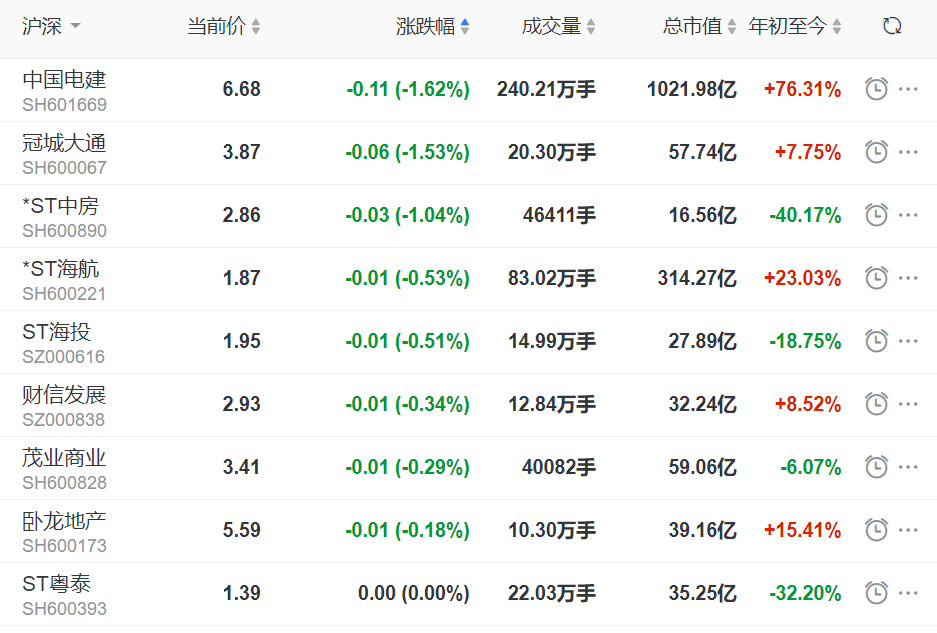Click the -18.75% year-to-date value
Screen dimensions: 937x633
pos(805,341)
